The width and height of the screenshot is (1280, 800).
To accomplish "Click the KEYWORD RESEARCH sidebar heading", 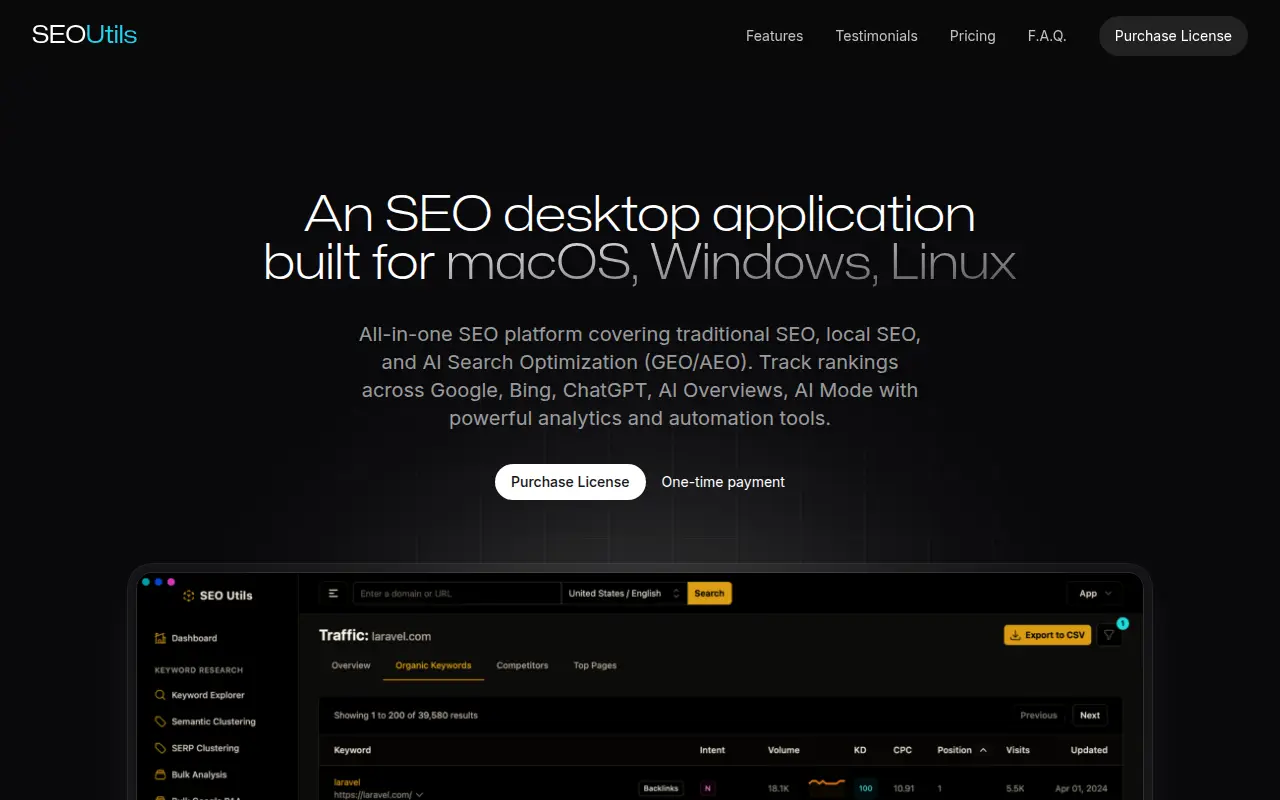I will click(199, 670).
